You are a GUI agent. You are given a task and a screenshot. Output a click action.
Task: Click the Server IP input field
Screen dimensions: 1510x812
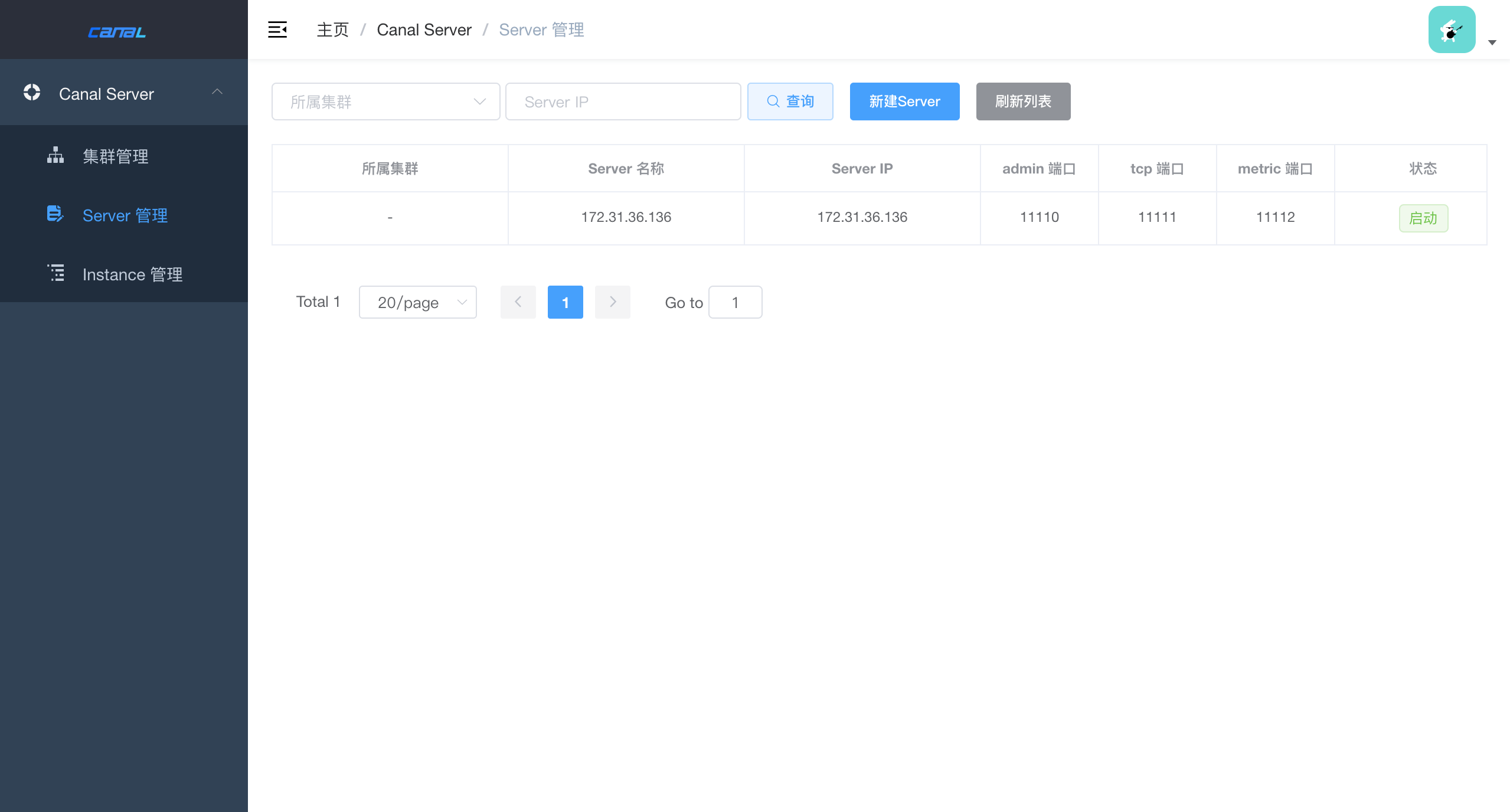623,102
